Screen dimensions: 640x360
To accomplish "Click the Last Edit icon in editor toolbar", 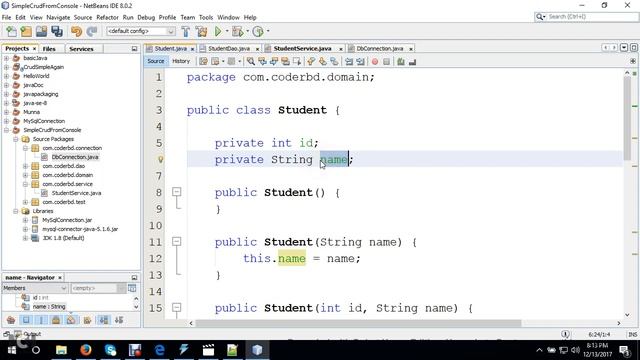I will tap(203, 62).
